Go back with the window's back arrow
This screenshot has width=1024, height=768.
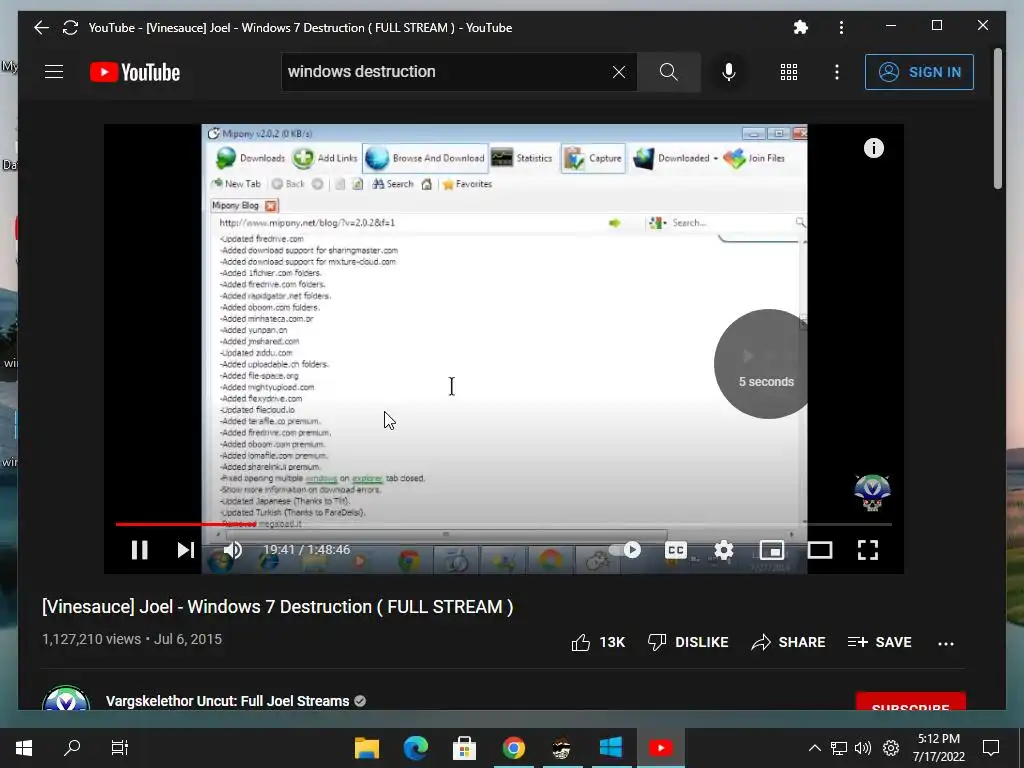41,27
